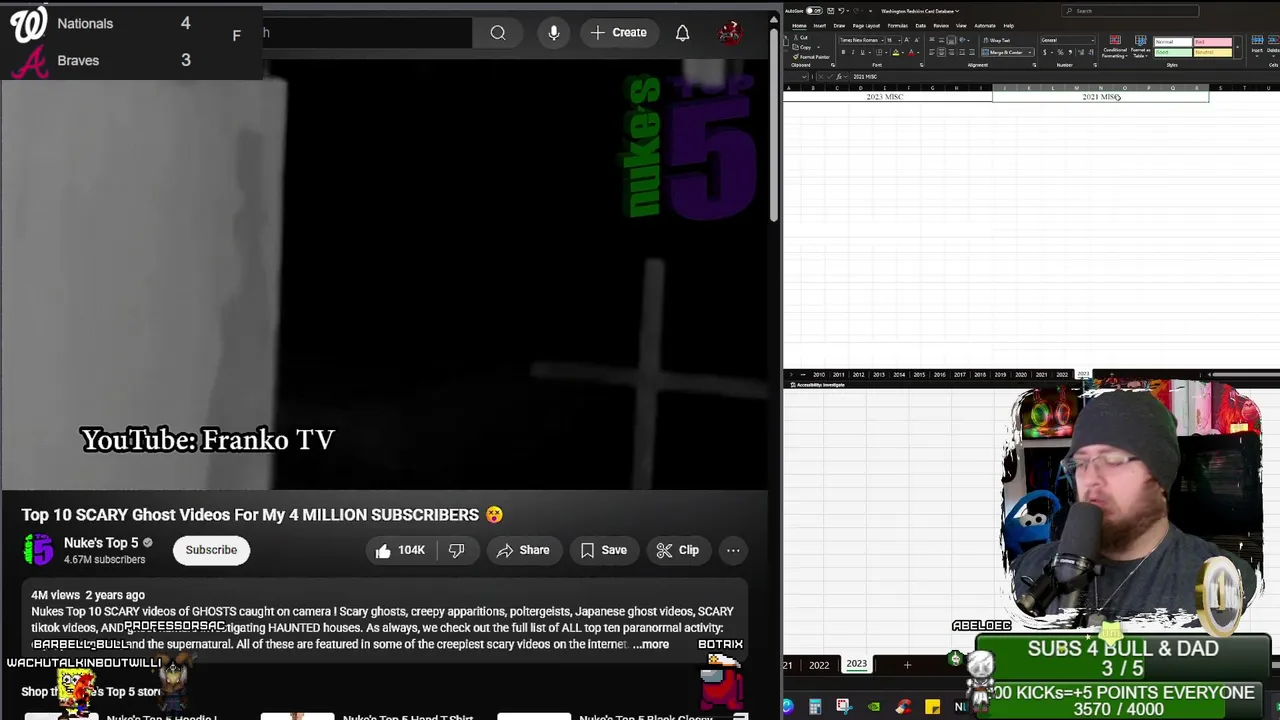Image resolution: width=1280 pixels, height=720 pixels.
Task: Open borders dropdown in Font group
Action: [x=886, y=52]
